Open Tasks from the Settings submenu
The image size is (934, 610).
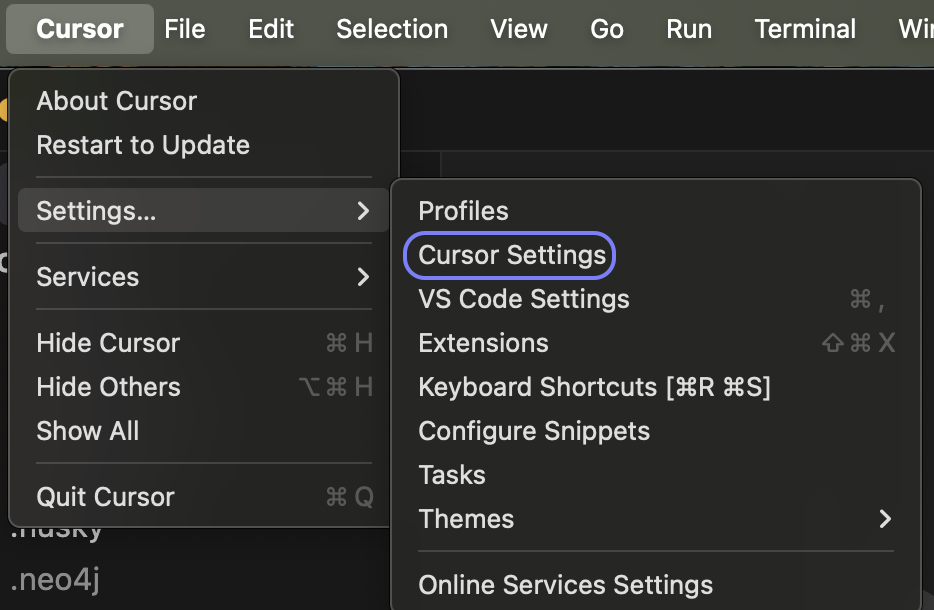click(452, 475)
